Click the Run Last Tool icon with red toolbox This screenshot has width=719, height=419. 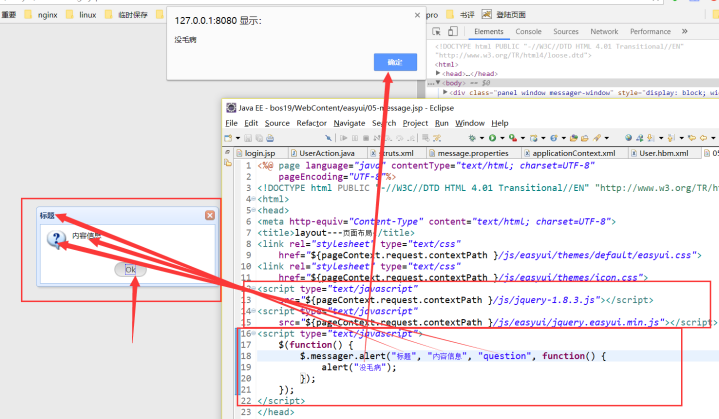click(513, 138)
